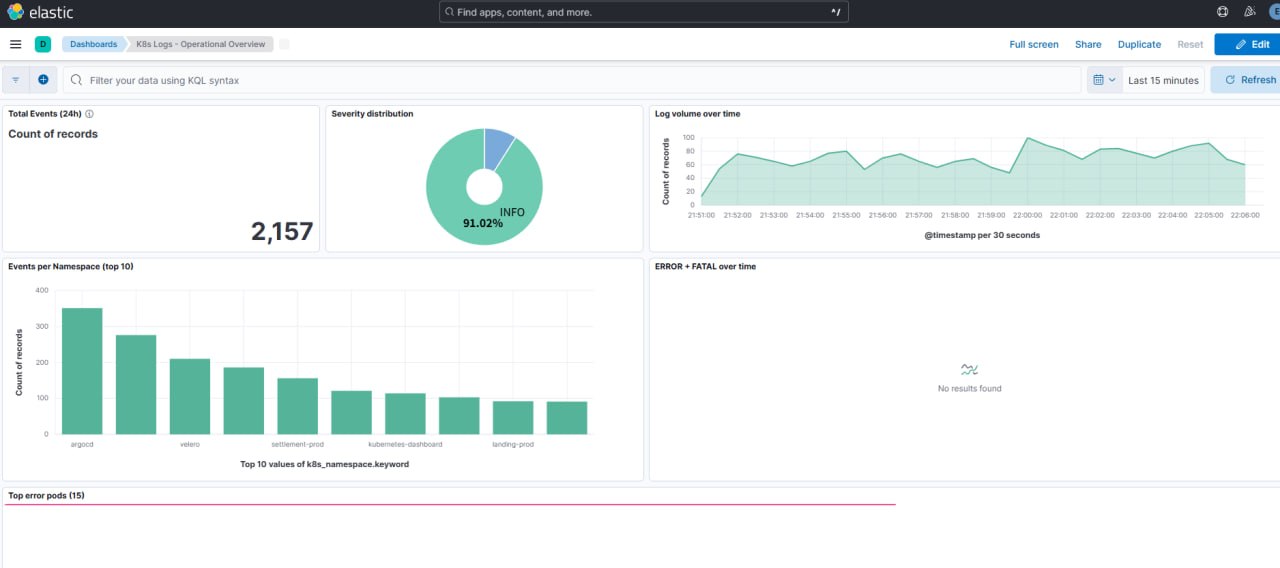This screenshot has height=568, width=1280.
Task: Click ERROR + FATAL over time title
Action: (x=705, y=267)
